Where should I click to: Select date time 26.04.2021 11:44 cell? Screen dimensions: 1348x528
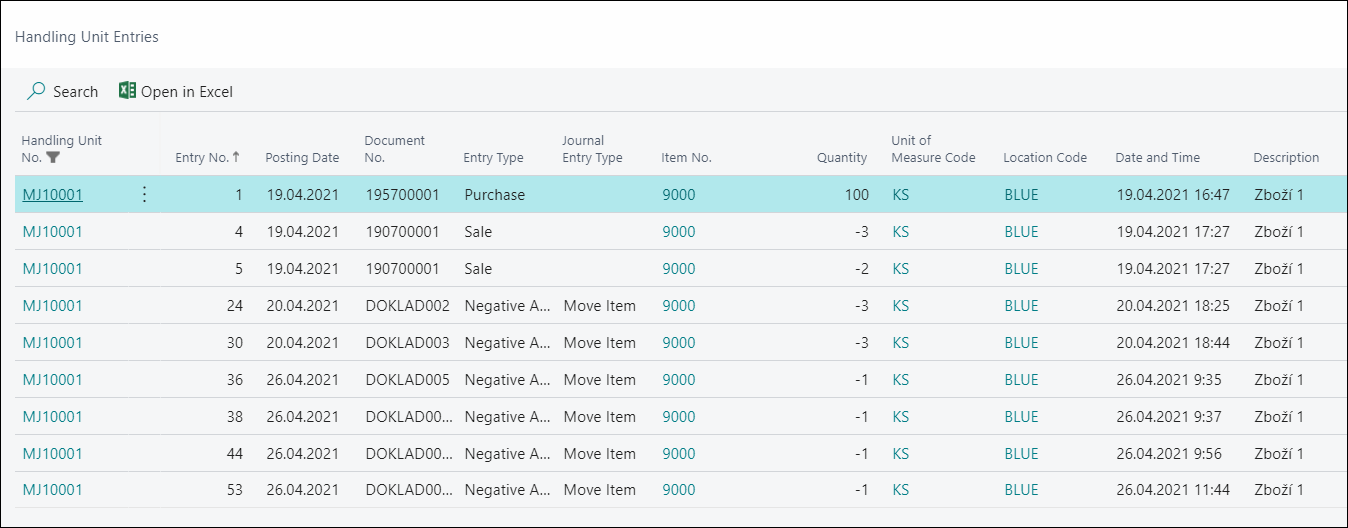[x=1173, y=490]
